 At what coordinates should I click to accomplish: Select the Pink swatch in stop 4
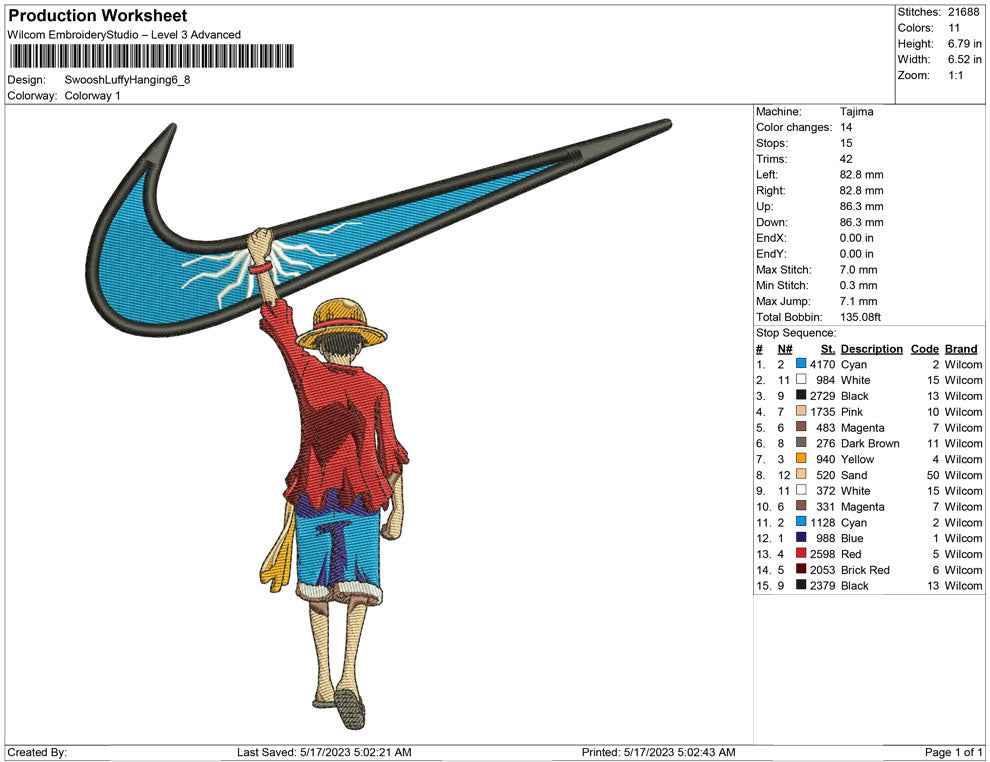click(x=801, y=411)
